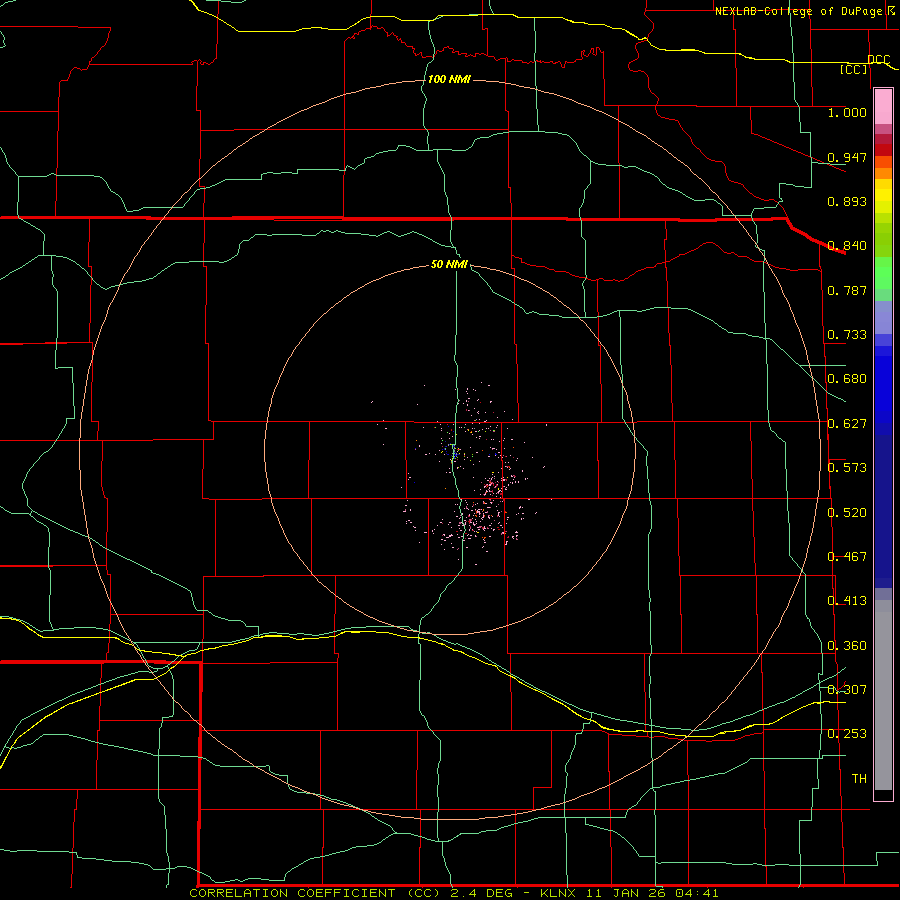Click the 0.840 color scale label
Screen dimensions: 900x900
(x=847, y=246)
